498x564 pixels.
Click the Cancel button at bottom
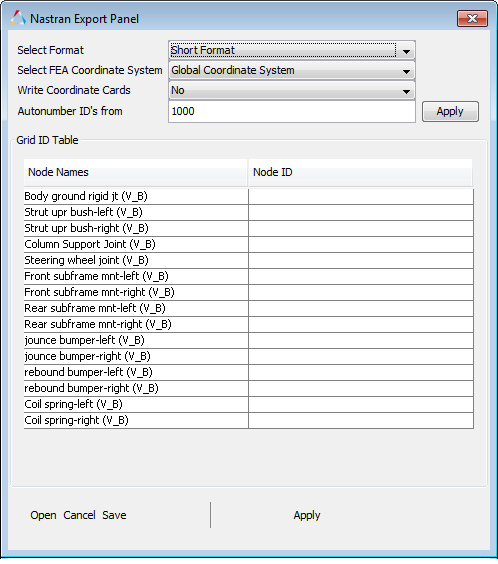coord(79,515)
